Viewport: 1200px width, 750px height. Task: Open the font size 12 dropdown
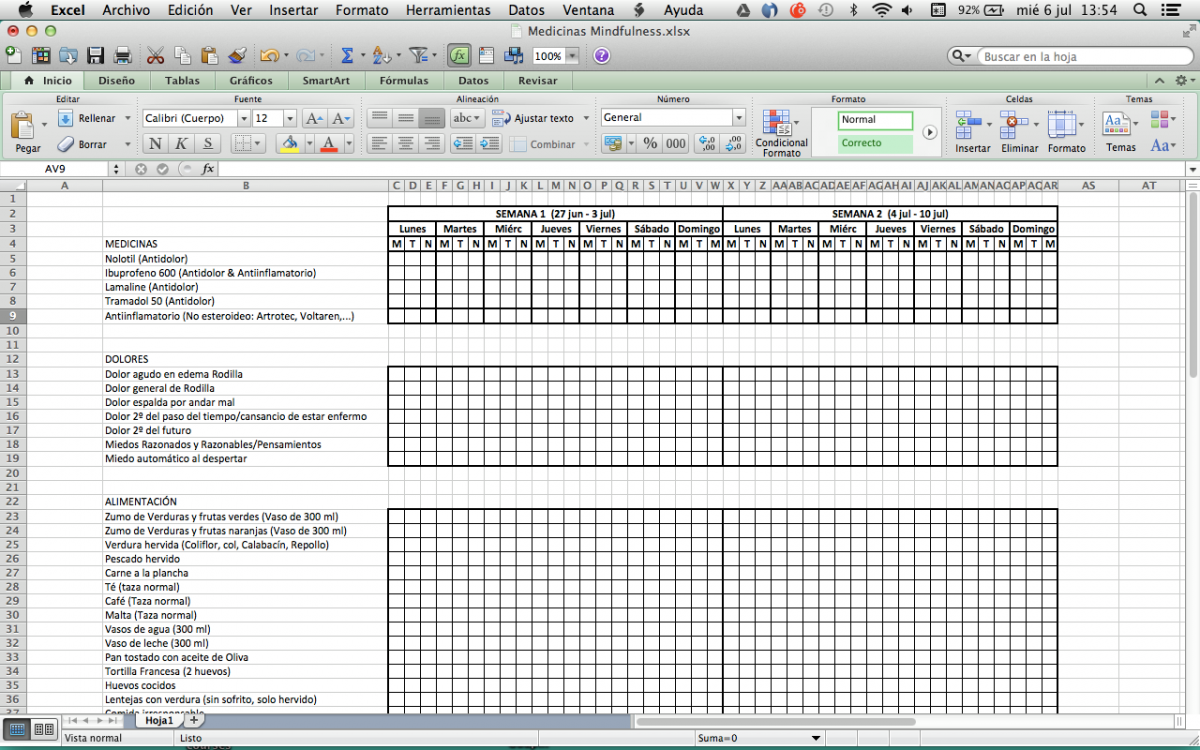(290, 118)
